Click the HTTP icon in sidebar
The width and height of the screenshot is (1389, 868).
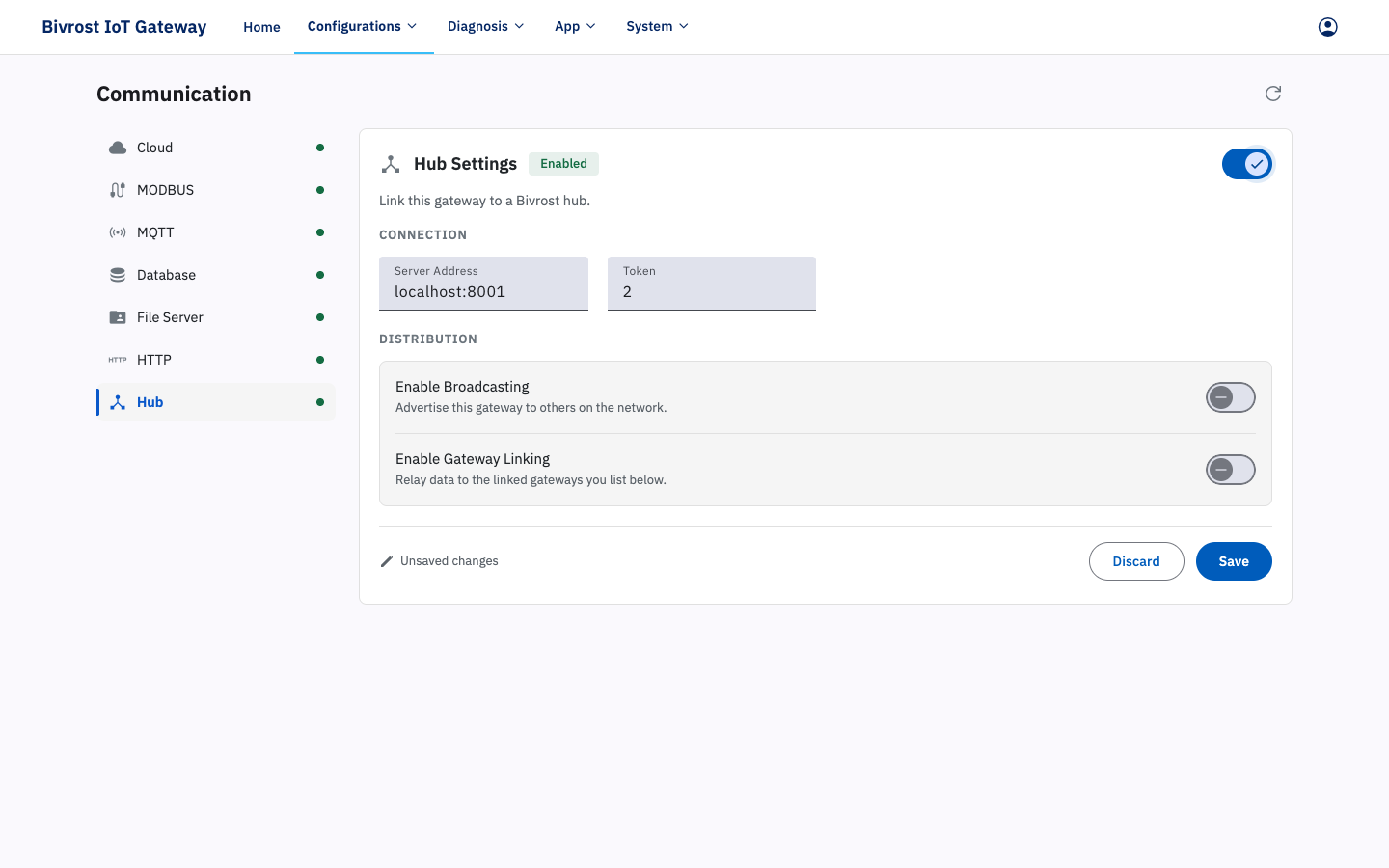click(118, 360)
